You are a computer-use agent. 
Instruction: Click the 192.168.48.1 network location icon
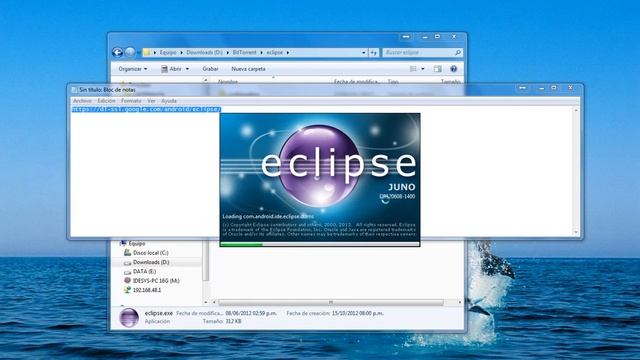coord(127,290)
